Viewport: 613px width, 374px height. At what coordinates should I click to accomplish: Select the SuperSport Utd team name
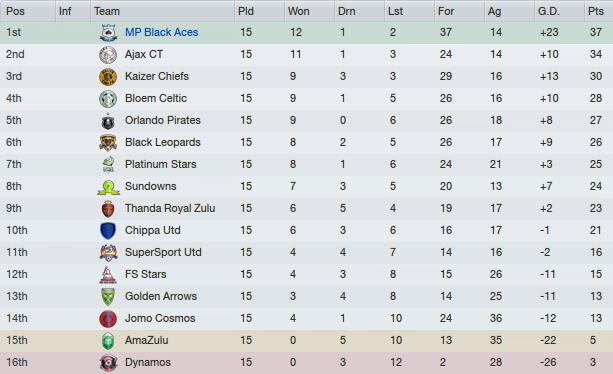click(x=163, y=252)
